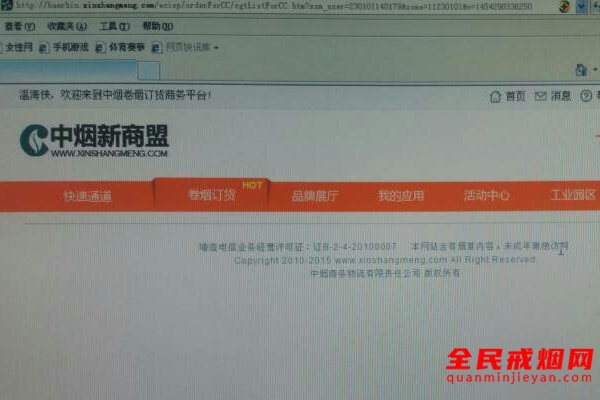
Task: Click the welcome message 欢迎来到中烟卷烟订货商务平台
Action: click(x=135, y=95)
